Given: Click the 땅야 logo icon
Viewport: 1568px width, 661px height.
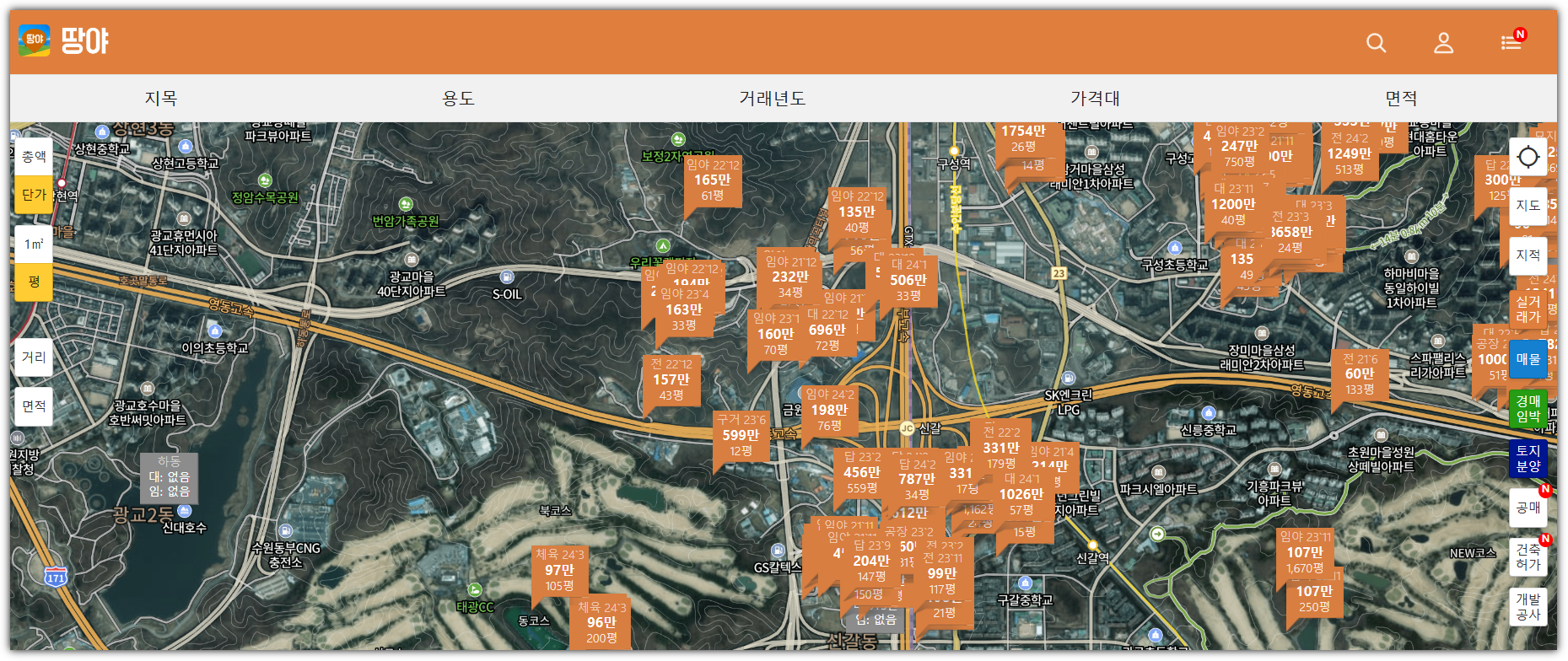Looking at the screenshot, I should [35, 40].
